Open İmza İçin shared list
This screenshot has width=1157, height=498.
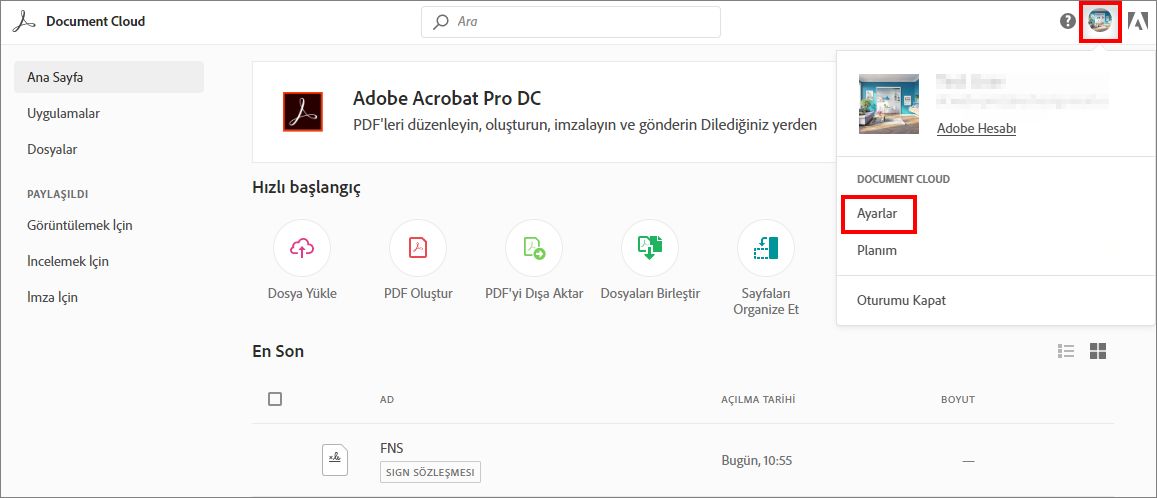point(52,297)
